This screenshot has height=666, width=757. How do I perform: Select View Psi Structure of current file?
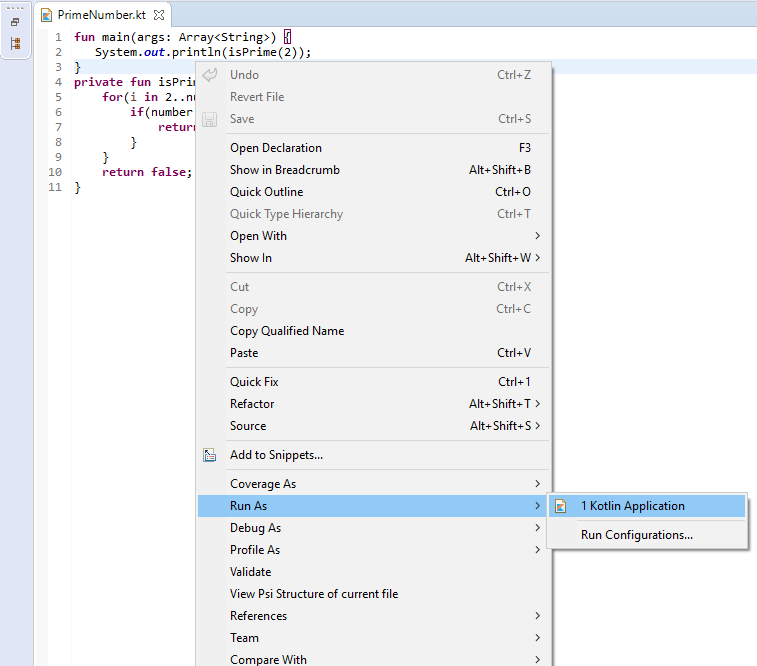pos(314,594)
